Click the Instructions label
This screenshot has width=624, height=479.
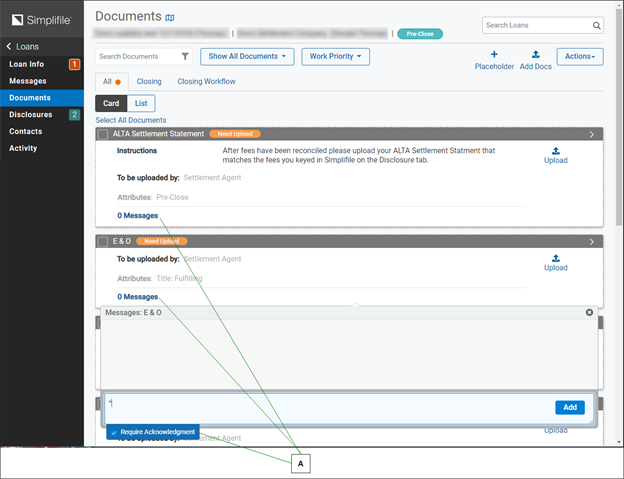pos(137,151)
